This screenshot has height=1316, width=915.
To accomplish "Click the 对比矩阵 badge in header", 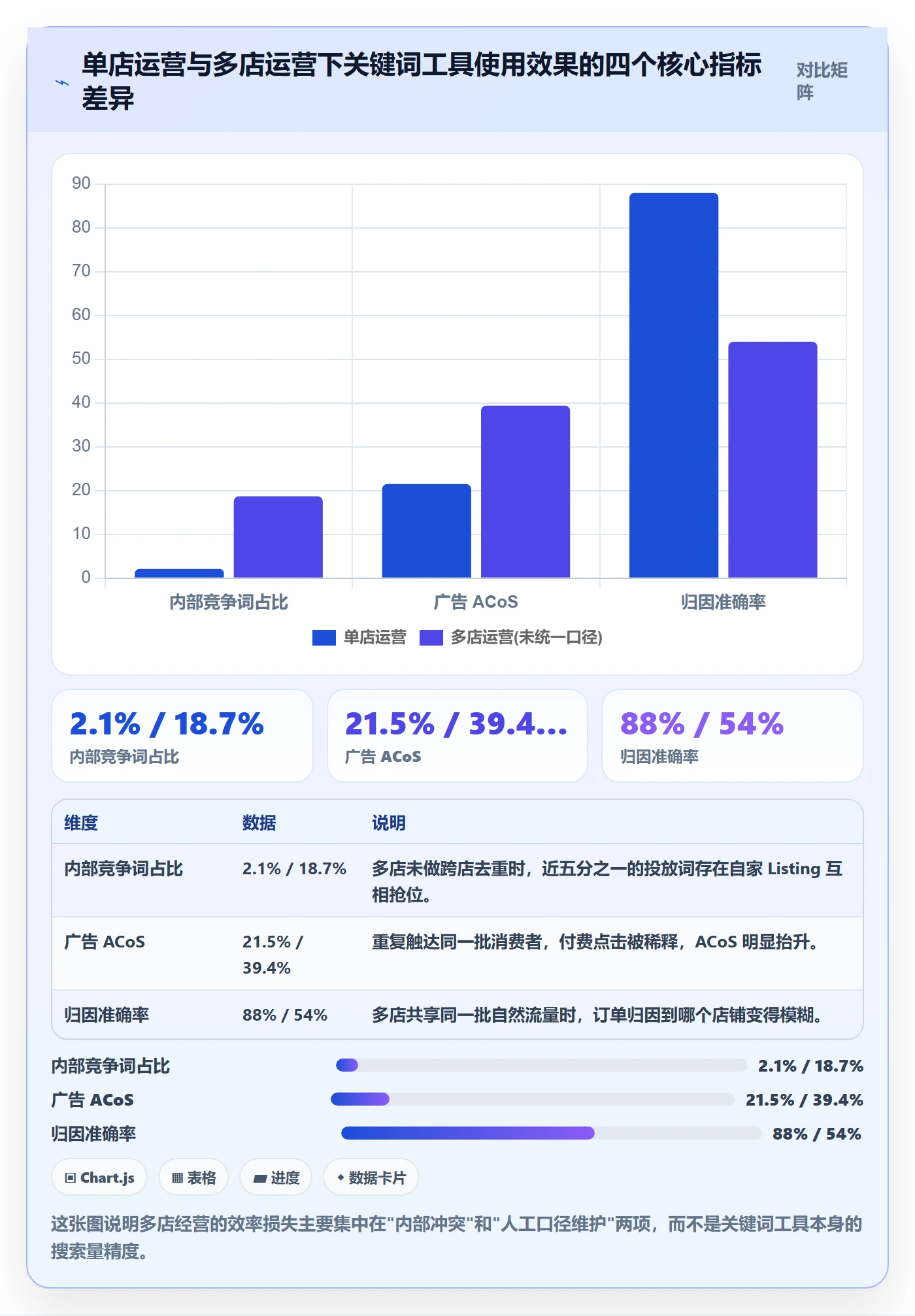I will [x=822, y=81].
